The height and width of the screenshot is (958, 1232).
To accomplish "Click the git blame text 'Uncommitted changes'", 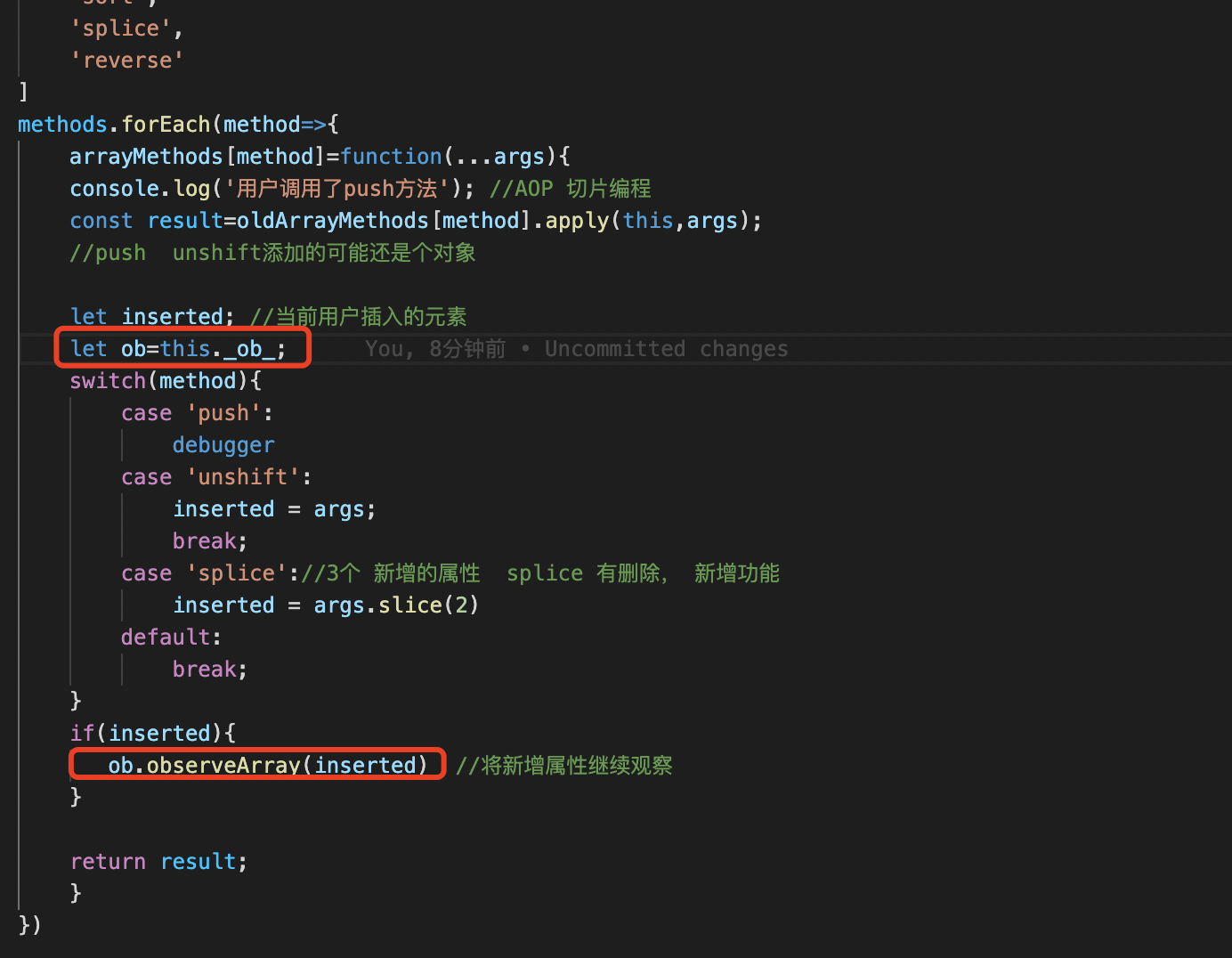I will pos(666,348).
